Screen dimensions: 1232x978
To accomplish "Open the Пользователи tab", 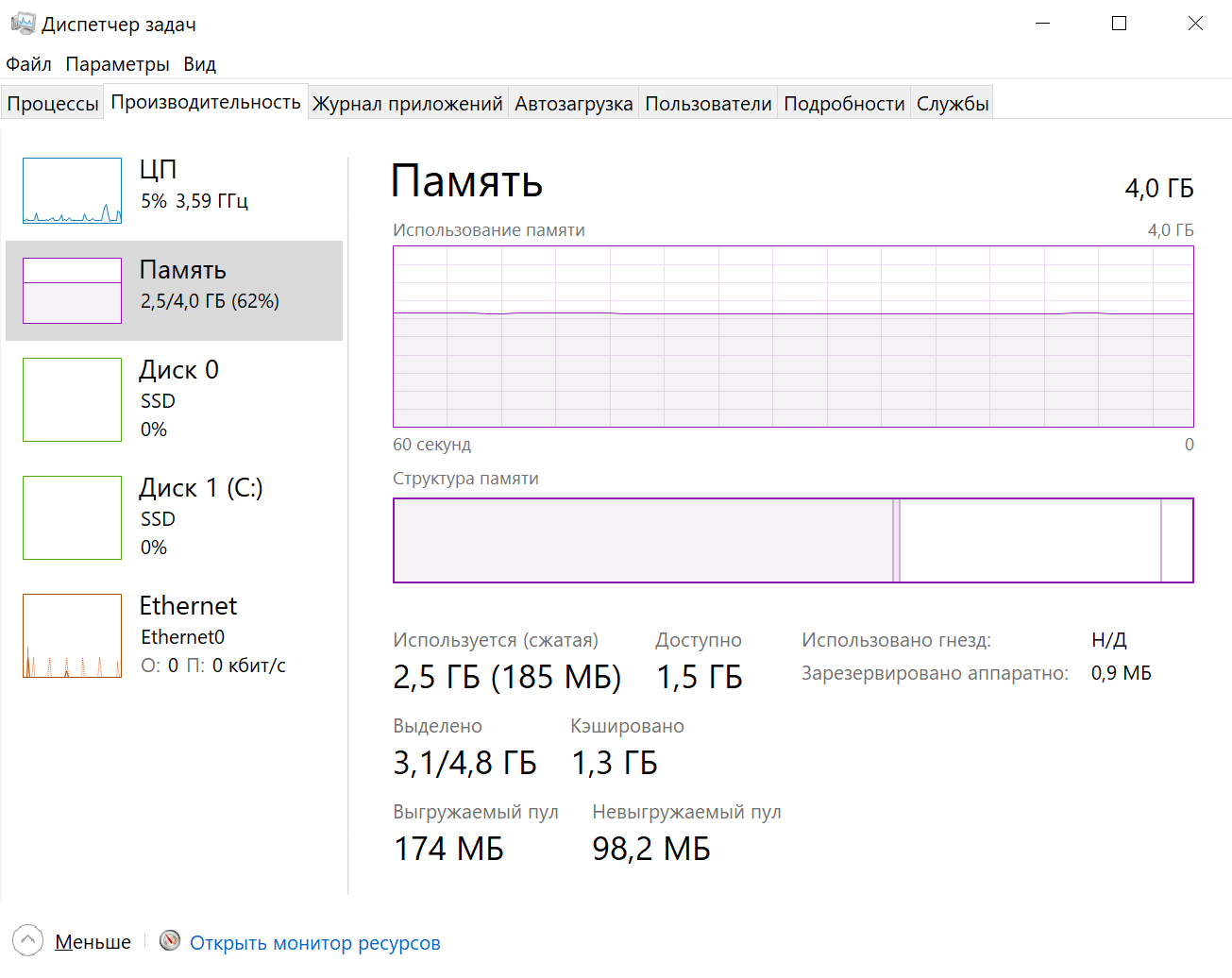I will click(708, 104).
